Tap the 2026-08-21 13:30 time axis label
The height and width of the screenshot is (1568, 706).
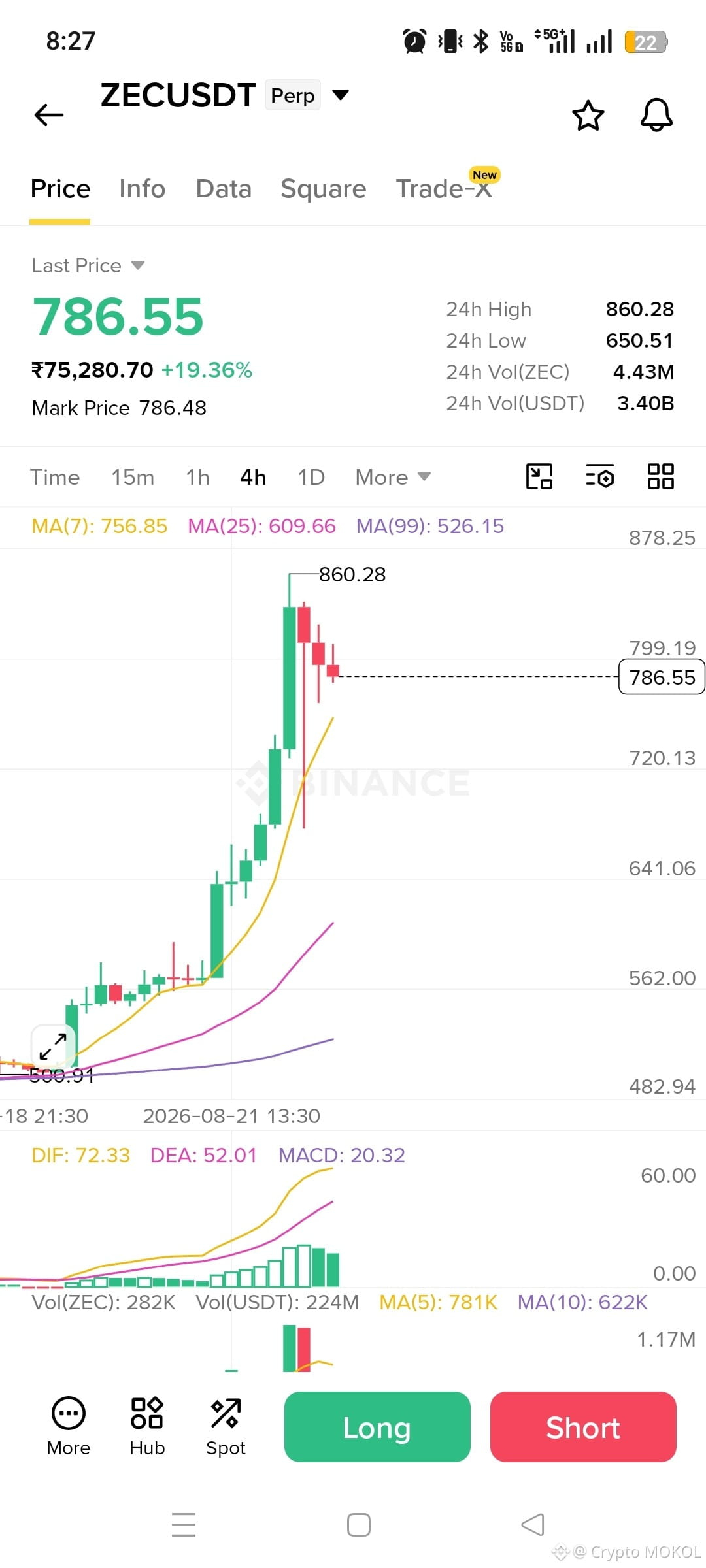[x=231, y=1115]
